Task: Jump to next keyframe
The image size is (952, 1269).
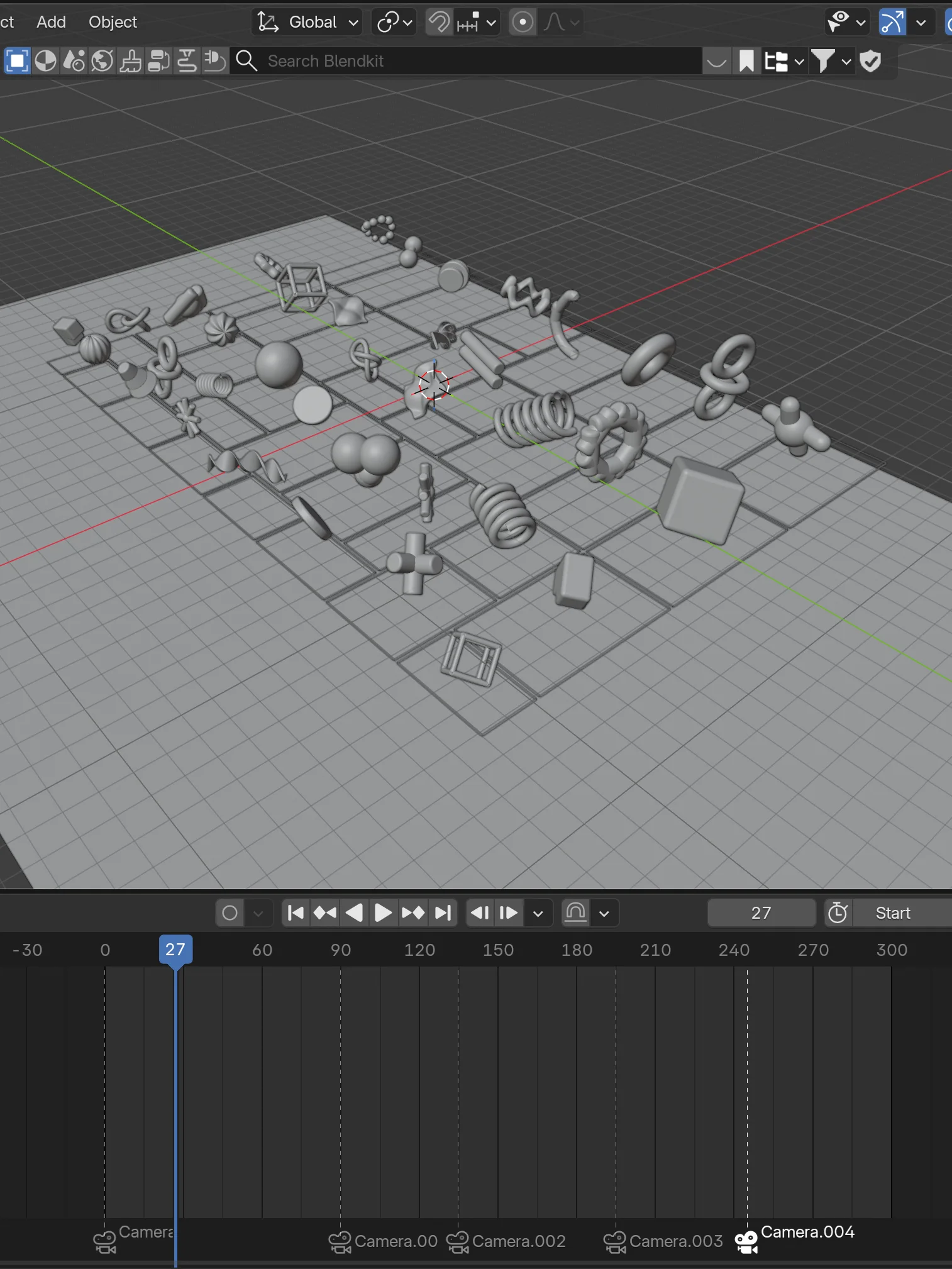Action: pyautogui.click(x=413, y=913)
